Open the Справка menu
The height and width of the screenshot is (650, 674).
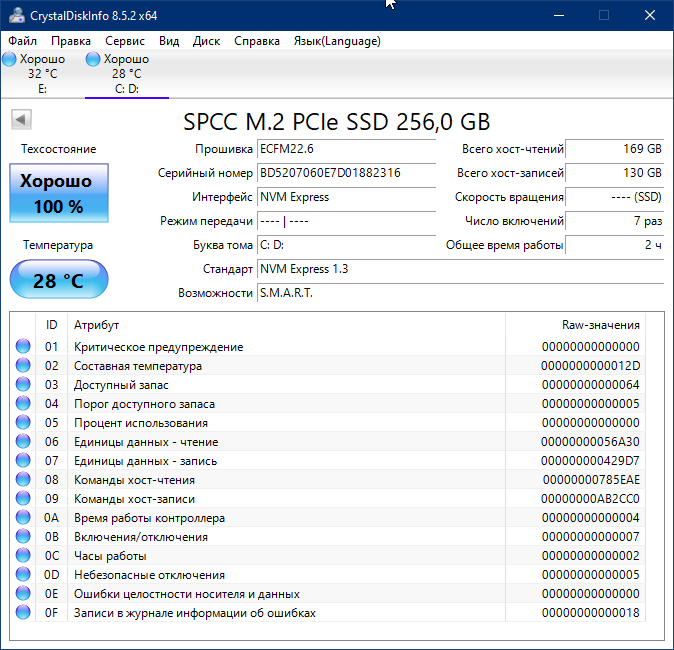tap(257, 41)
